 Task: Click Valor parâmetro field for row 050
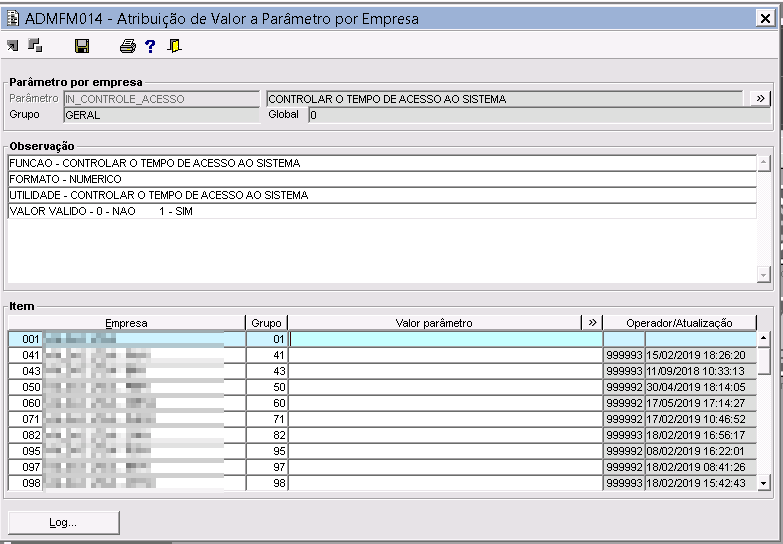(x=445, y=387)
